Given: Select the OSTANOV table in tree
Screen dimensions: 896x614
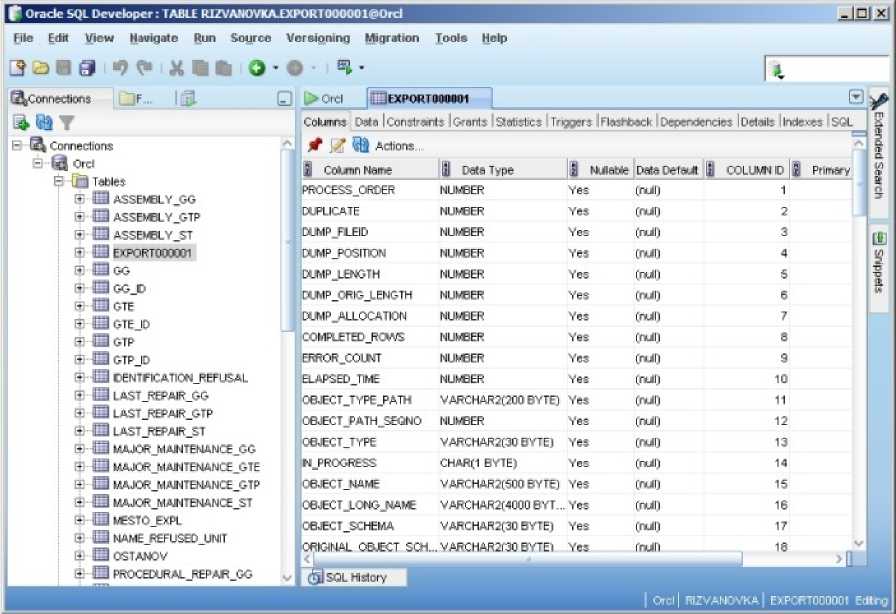Looking at the screenshot, I should (x=140, y=556).
